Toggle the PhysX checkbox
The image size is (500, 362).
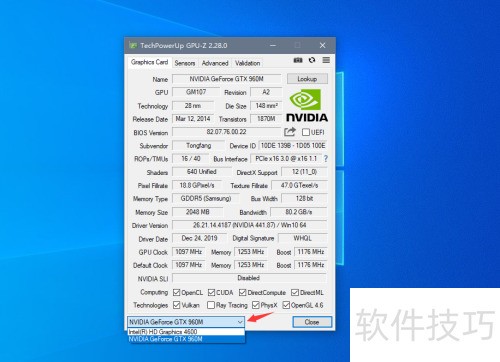pos(256,305)
